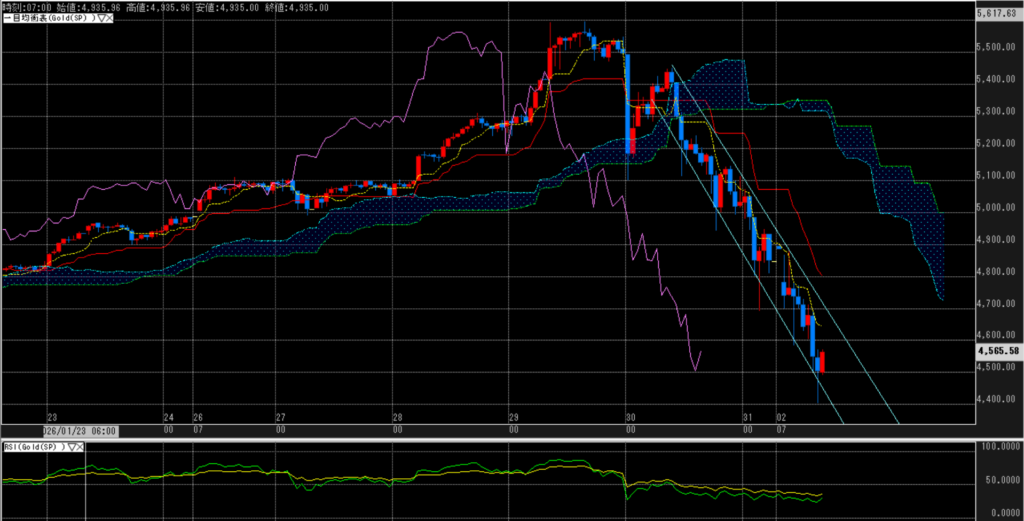The height and width of the screenshot is (521, 1024).
Task: Click the 50.0000 level on RSI axis
Action: 1000,481
